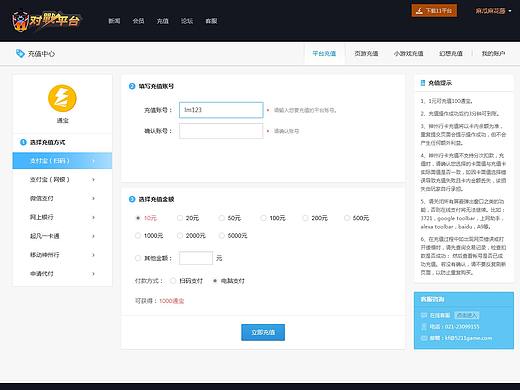Click the step 3 circle icon by 选择充值金额

pyautogui.click(x=132, y=199)
